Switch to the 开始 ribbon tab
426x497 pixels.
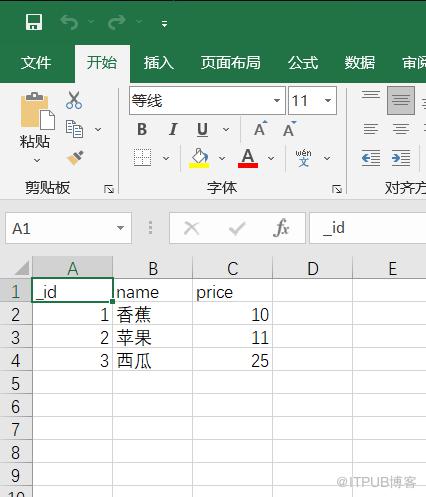coord(102,63)
